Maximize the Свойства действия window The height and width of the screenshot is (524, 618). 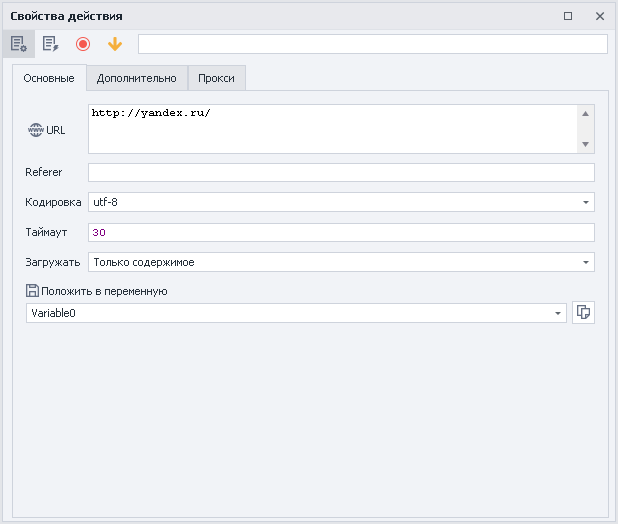[x=568, y=16]
